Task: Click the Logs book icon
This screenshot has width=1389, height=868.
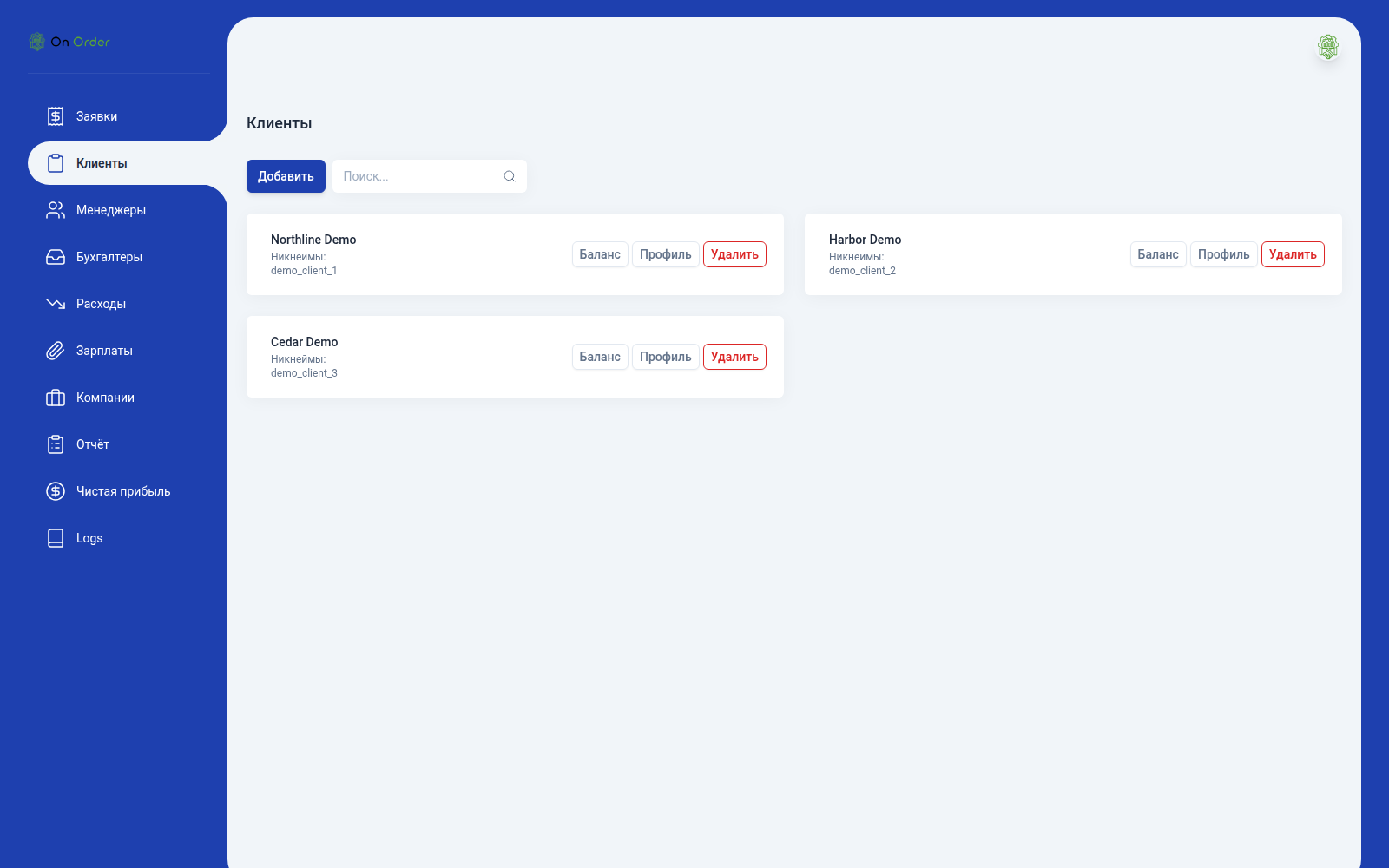Action: pyautogui.click(x=56, y=538)
